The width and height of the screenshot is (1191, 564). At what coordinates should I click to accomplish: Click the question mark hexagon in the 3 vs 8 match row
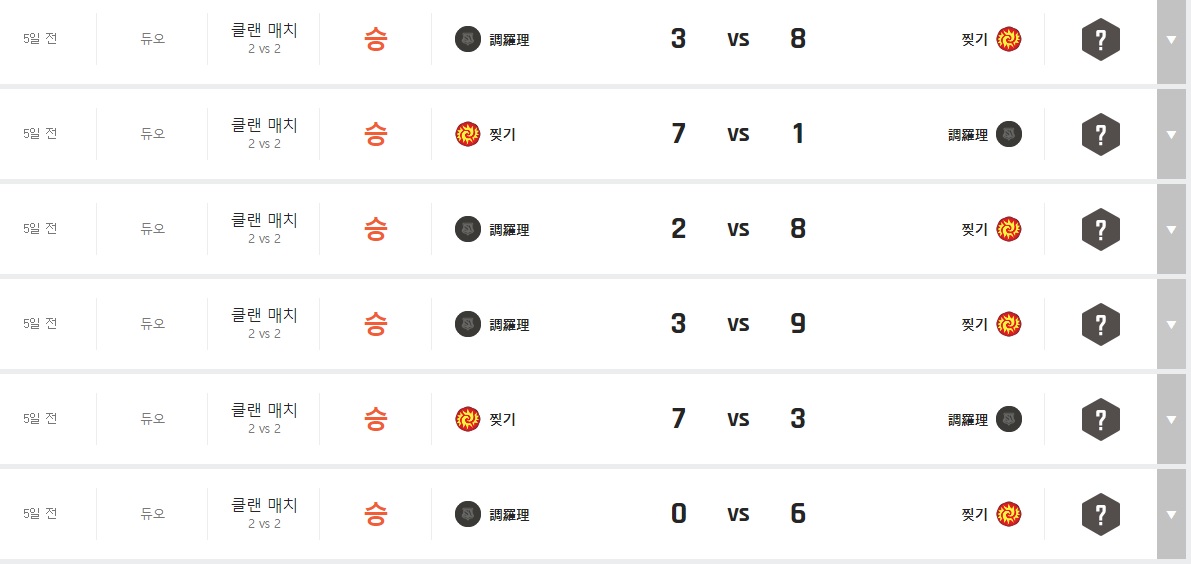click(x=1100, y=40)
